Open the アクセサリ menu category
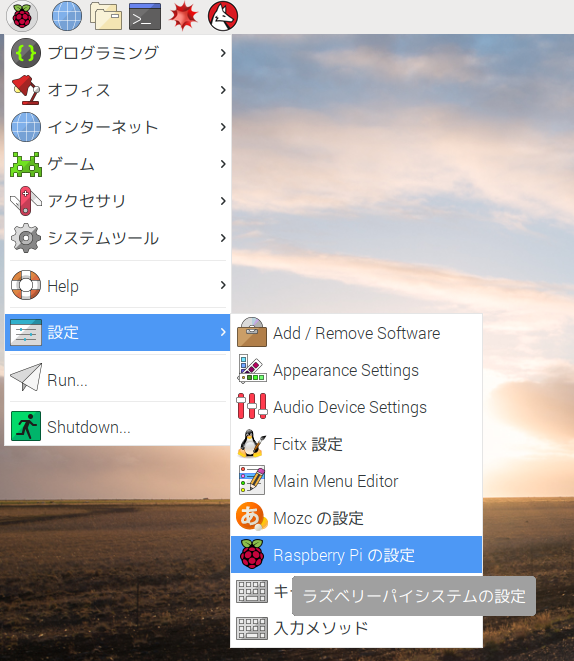This screenshot has width=574, height=661. [x=118, y=201]
